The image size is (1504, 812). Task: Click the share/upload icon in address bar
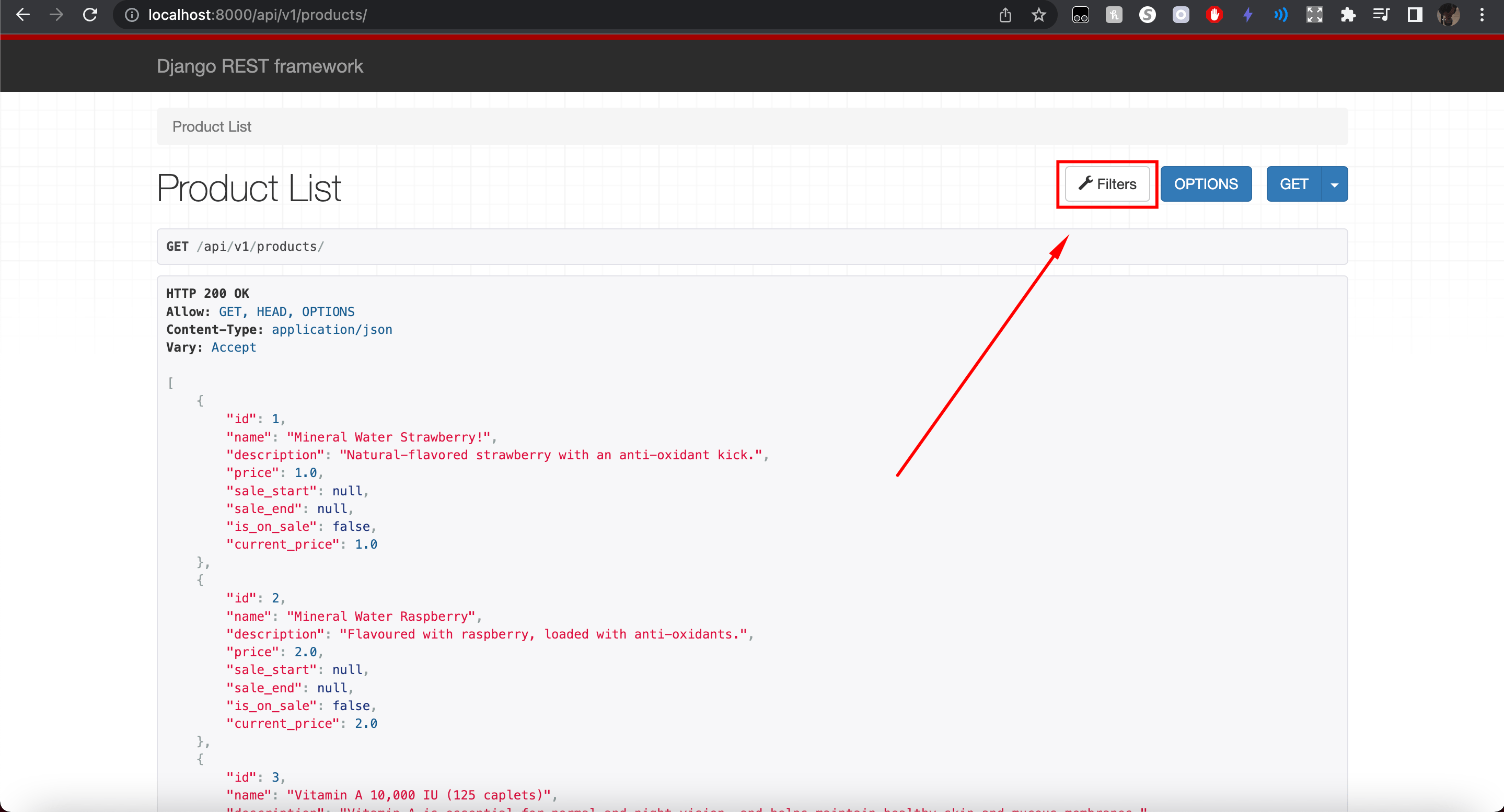pyautogui.click(x=1005, y=15)
